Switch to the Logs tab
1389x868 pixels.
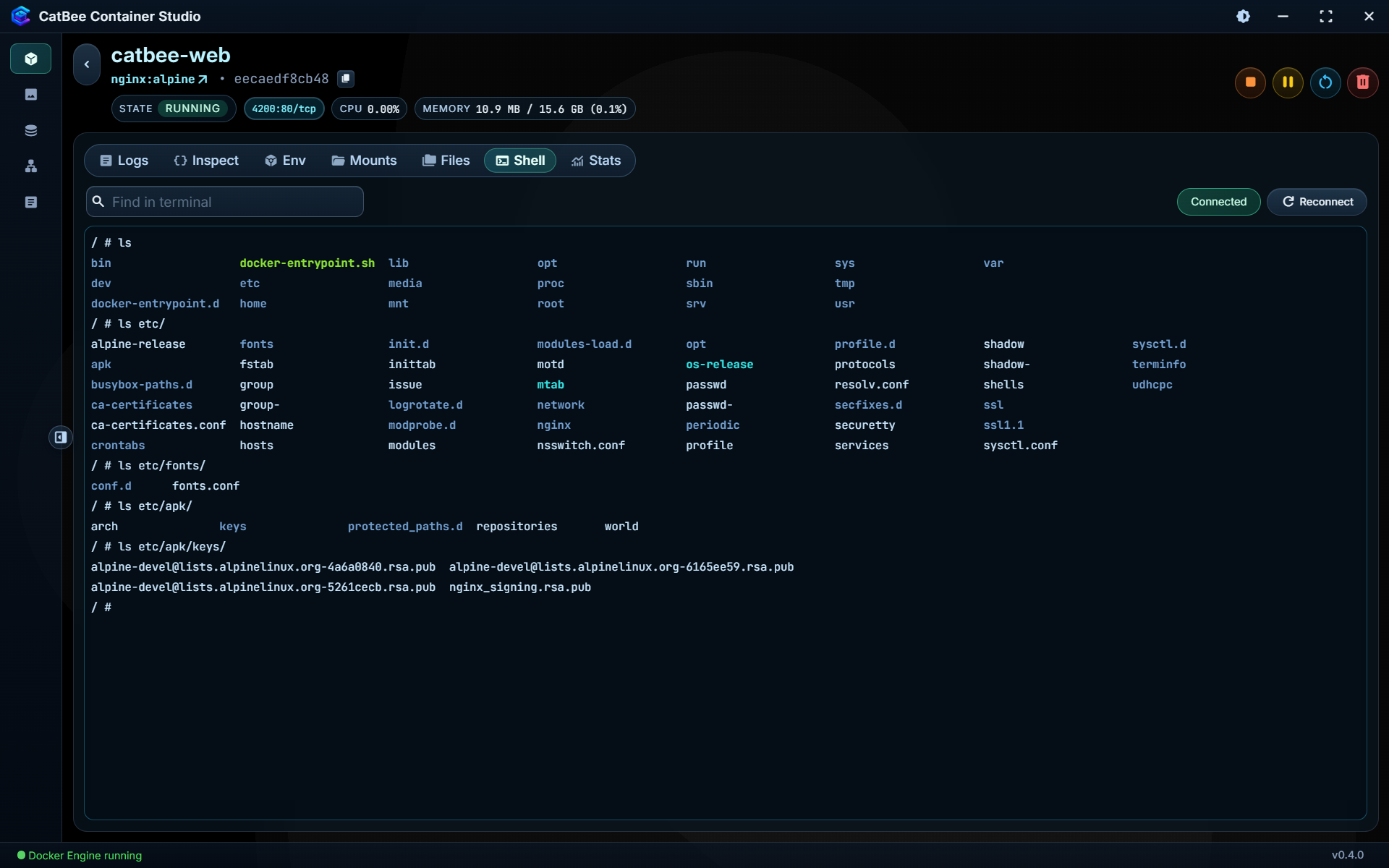124,161
